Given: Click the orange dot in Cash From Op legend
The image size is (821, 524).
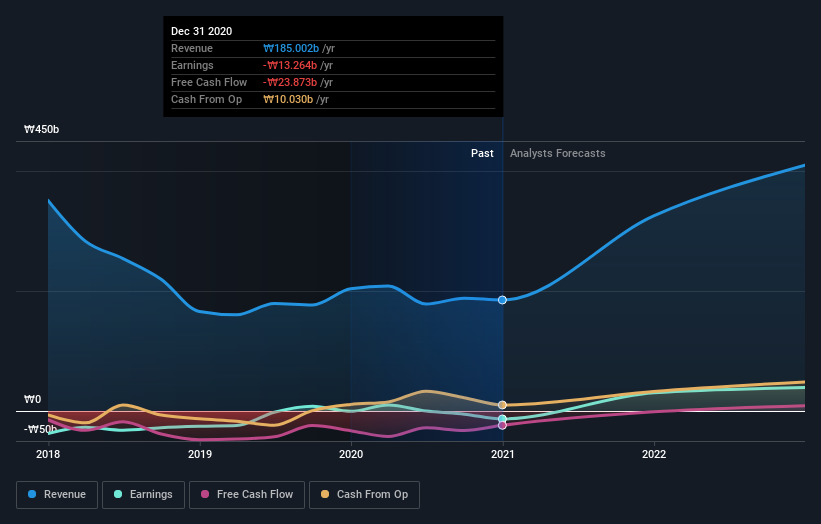Looking at the screenshot, I should (x=325, y=494).
